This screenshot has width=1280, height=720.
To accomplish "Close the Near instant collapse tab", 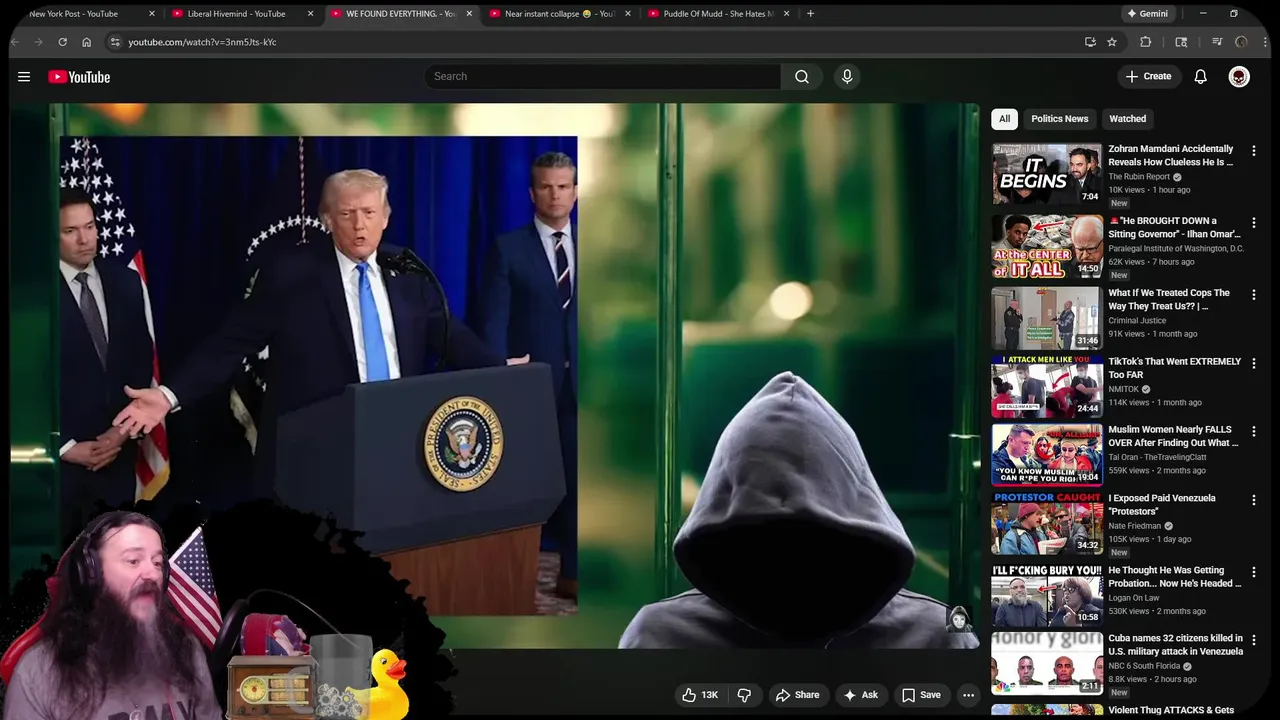I will [x=628, y=14].
